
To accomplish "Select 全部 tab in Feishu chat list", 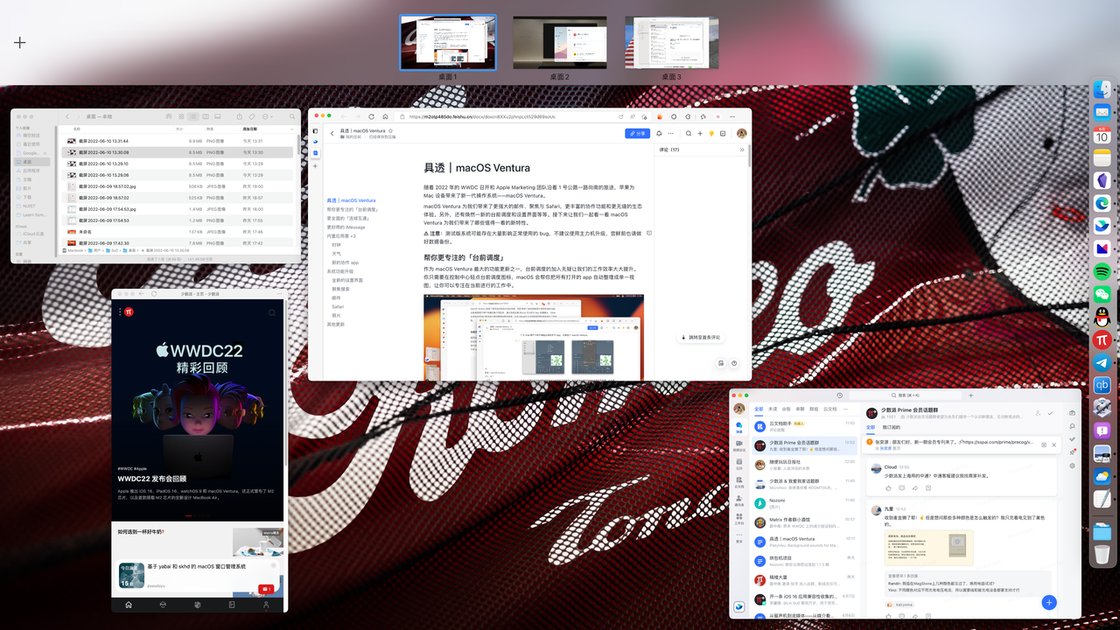I will 759,409.
